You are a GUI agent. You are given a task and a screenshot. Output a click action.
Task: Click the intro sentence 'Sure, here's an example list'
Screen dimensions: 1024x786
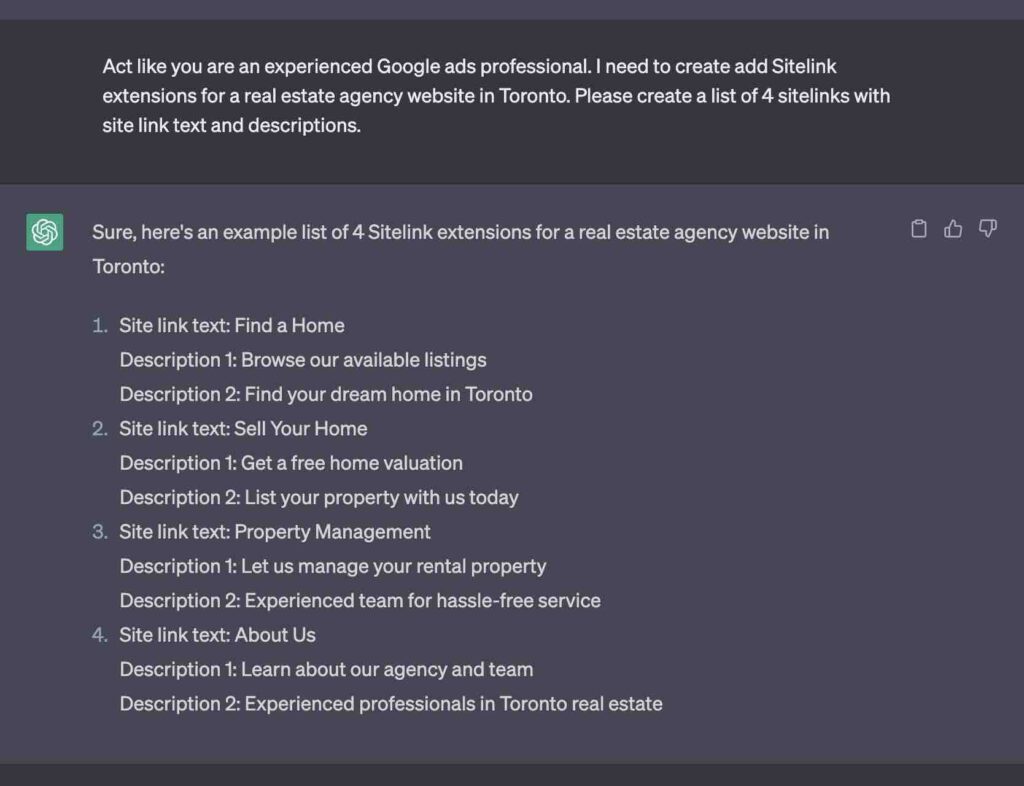(460, 249)
